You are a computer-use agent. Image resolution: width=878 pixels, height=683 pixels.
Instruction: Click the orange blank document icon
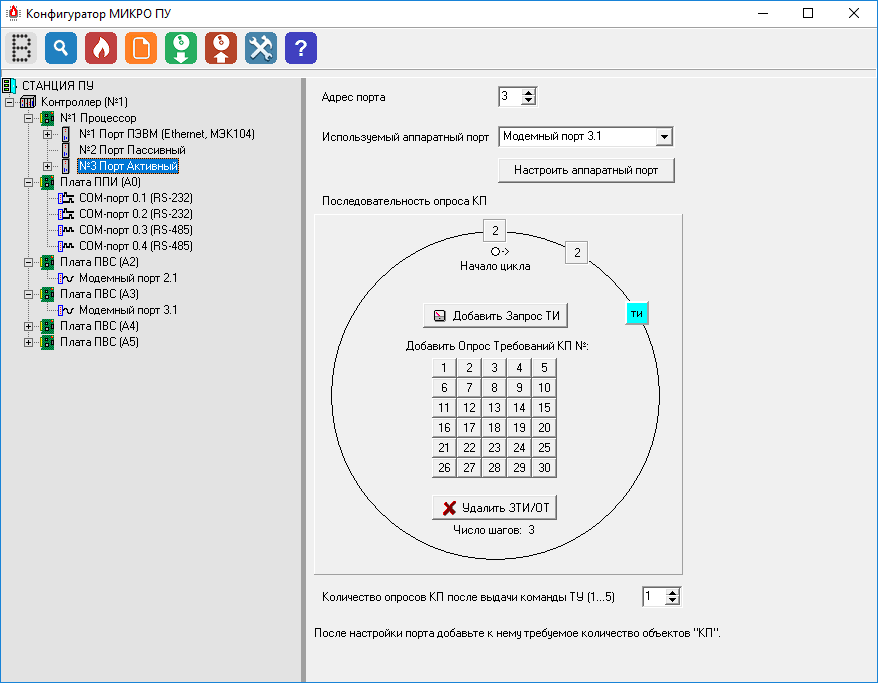pyautogui.click(x=141, y=48)
